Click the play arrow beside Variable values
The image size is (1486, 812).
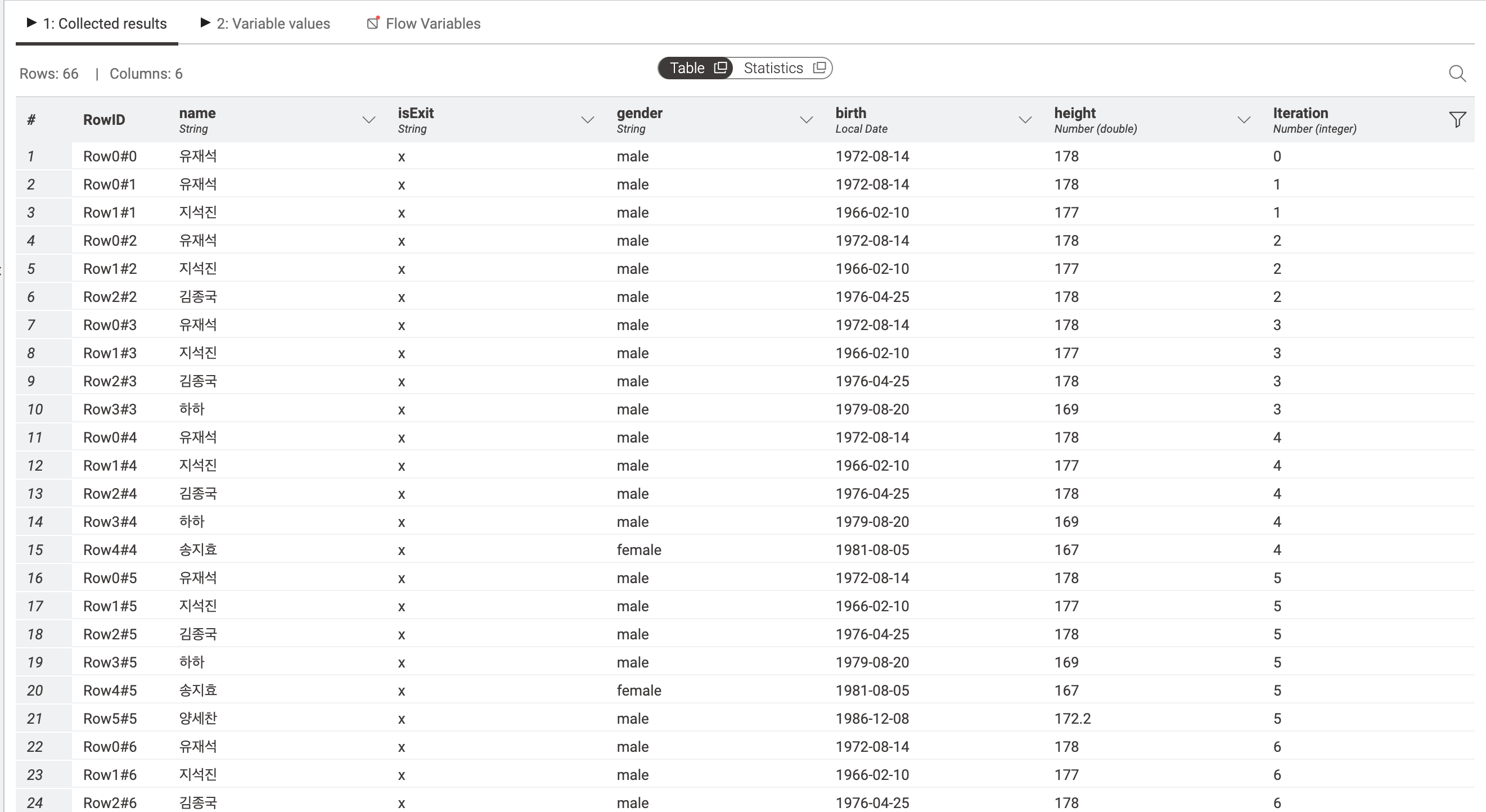coord(205,22)
